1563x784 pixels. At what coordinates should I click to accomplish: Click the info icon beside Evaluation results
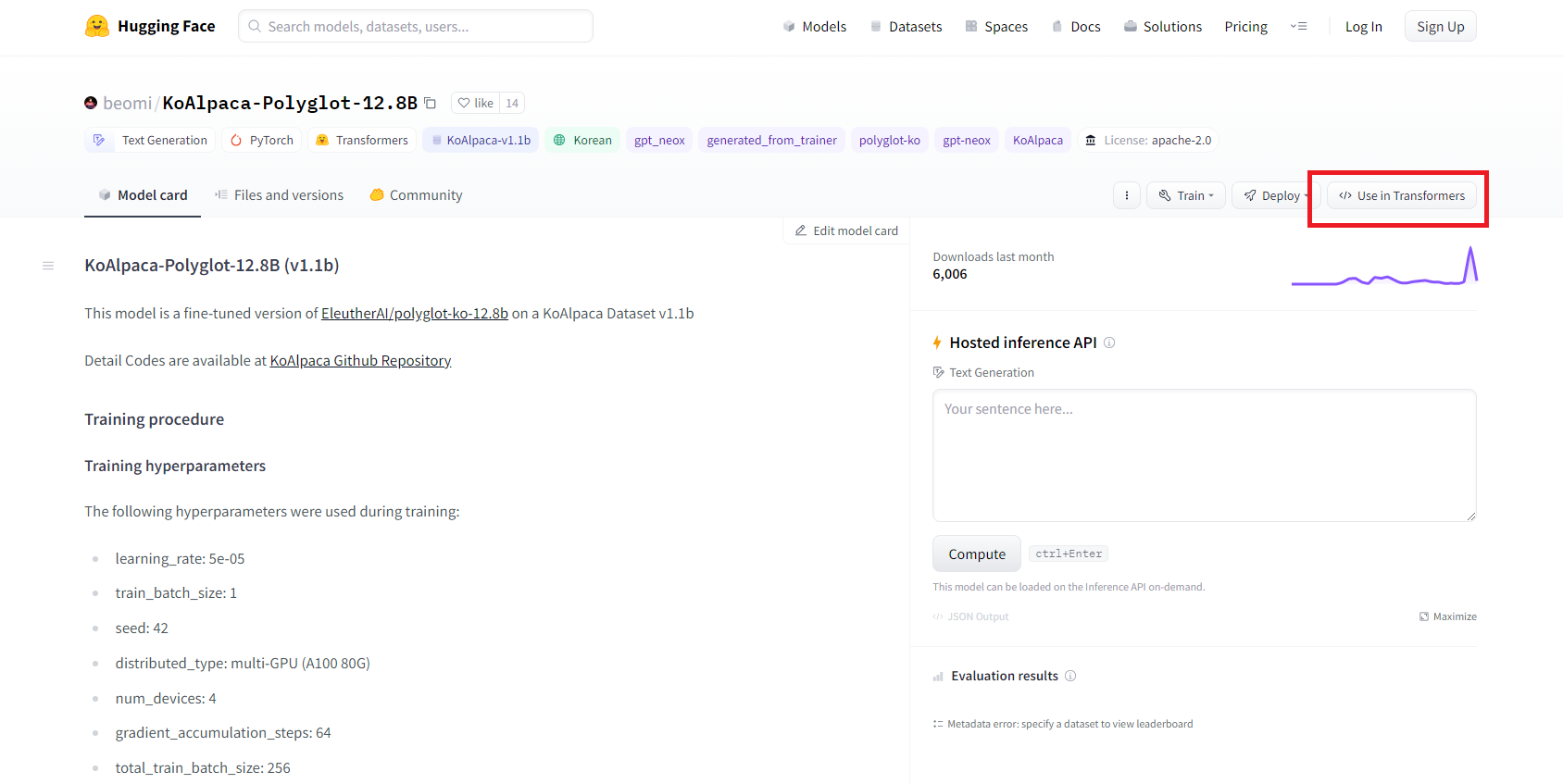coord(1070,676)
